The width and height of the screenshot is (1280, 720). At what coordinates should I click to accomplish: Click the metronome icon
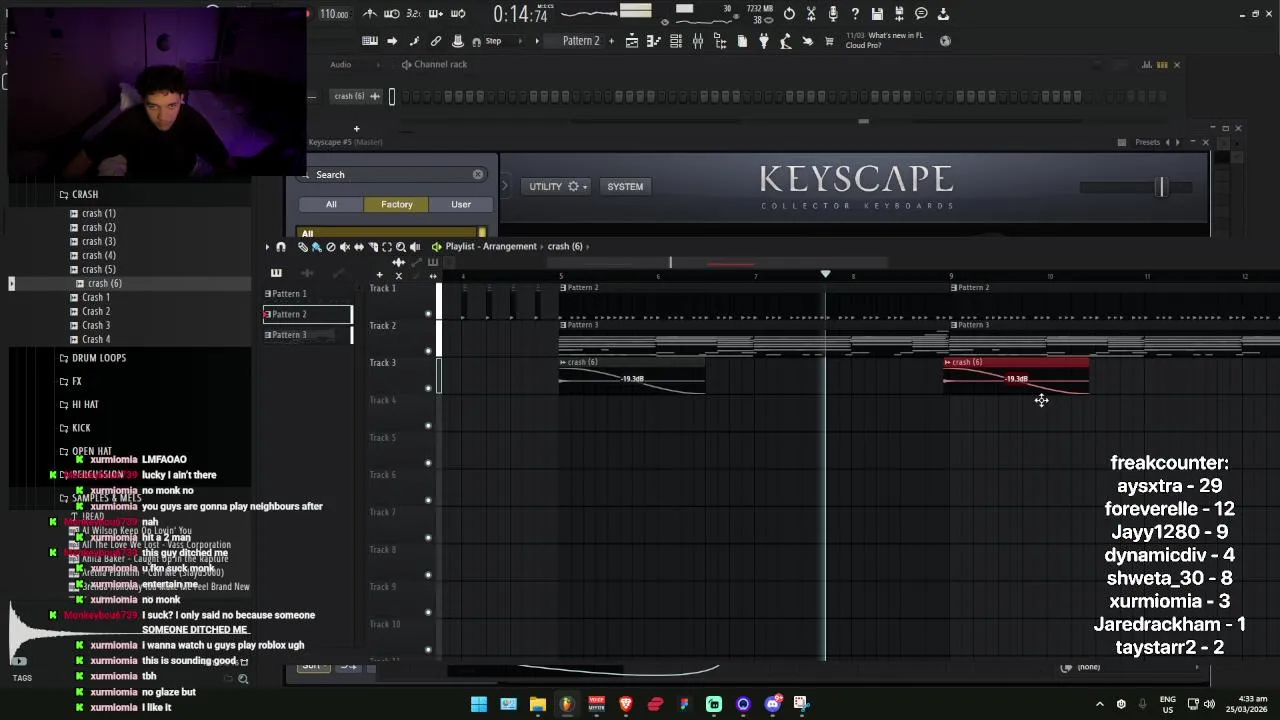pos(370,14)
